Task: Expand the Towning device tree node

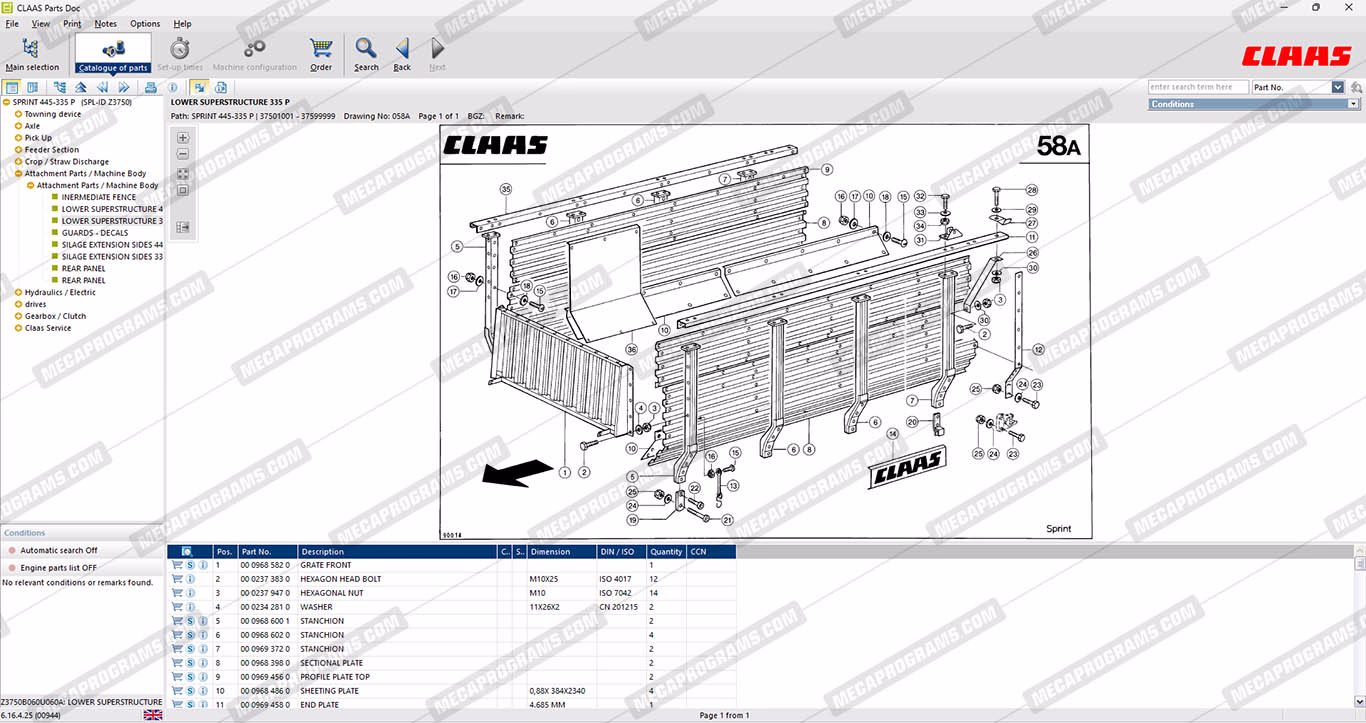Action: (x=18, y=114)
